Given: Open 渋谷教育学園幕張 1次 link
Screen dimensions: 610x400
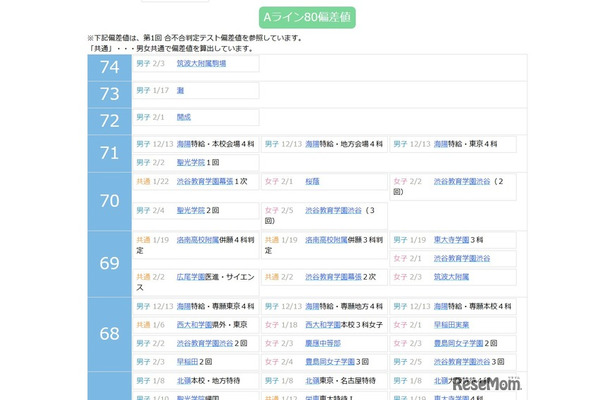Looking at the screenshot, I should [205, 181].
